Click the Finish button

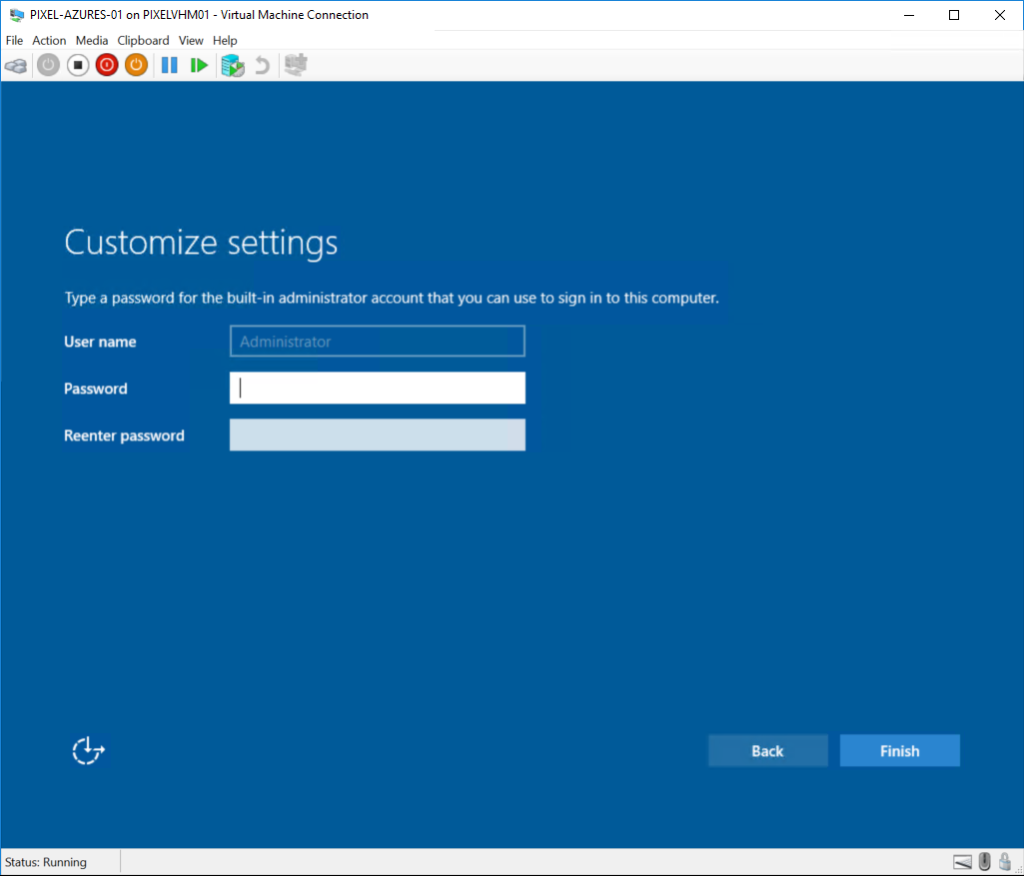898,750
